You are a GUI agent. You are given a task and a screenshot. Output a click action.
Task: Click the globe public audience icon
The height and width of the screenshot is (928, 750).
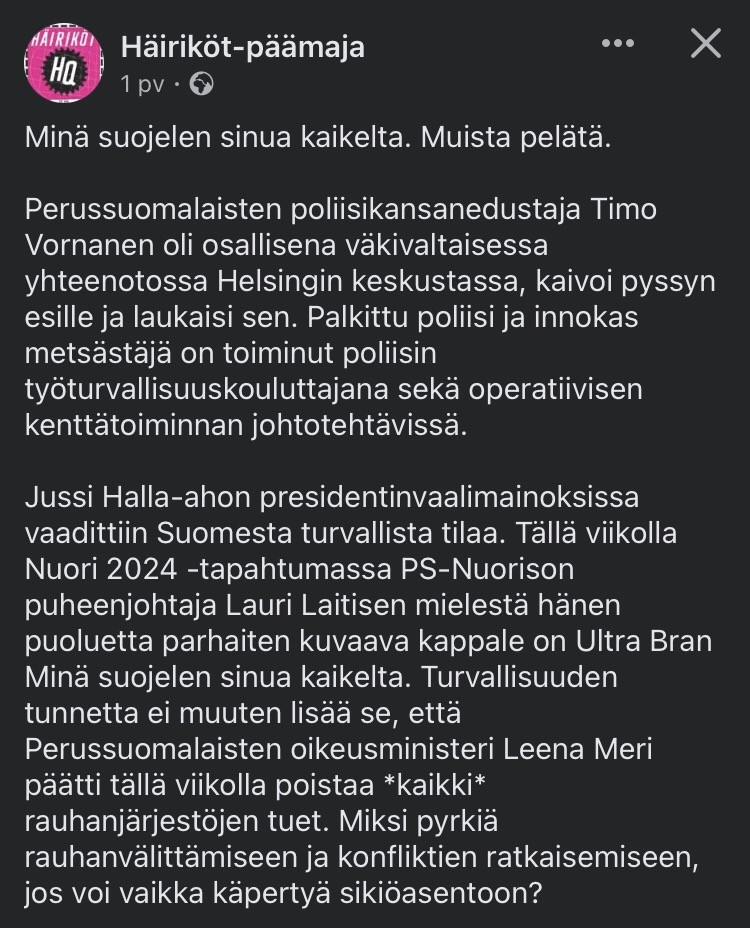click(x=201, y=83)
